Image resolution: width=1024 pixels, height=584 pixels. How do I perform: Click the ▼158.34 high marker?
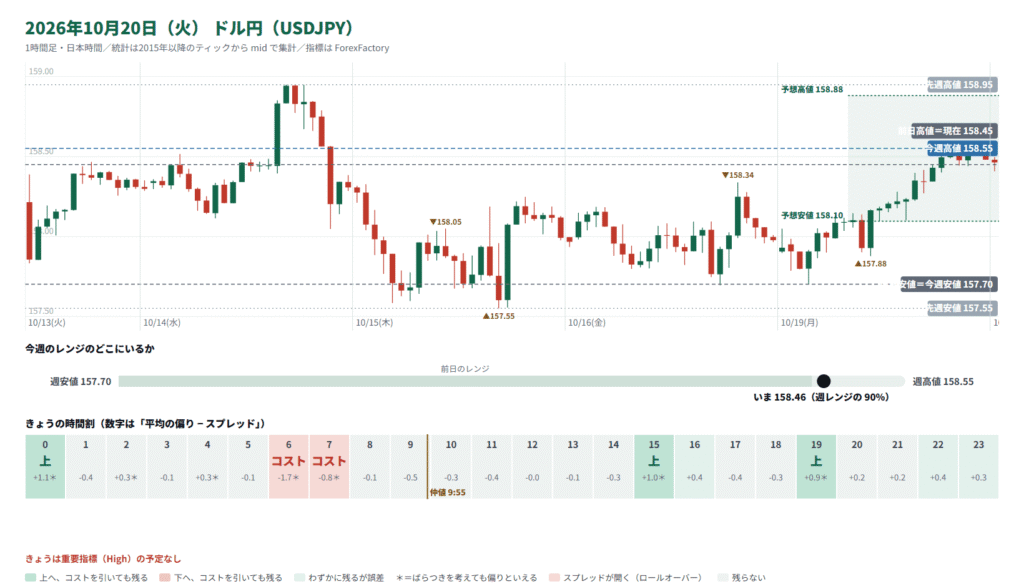pos(738,175)
